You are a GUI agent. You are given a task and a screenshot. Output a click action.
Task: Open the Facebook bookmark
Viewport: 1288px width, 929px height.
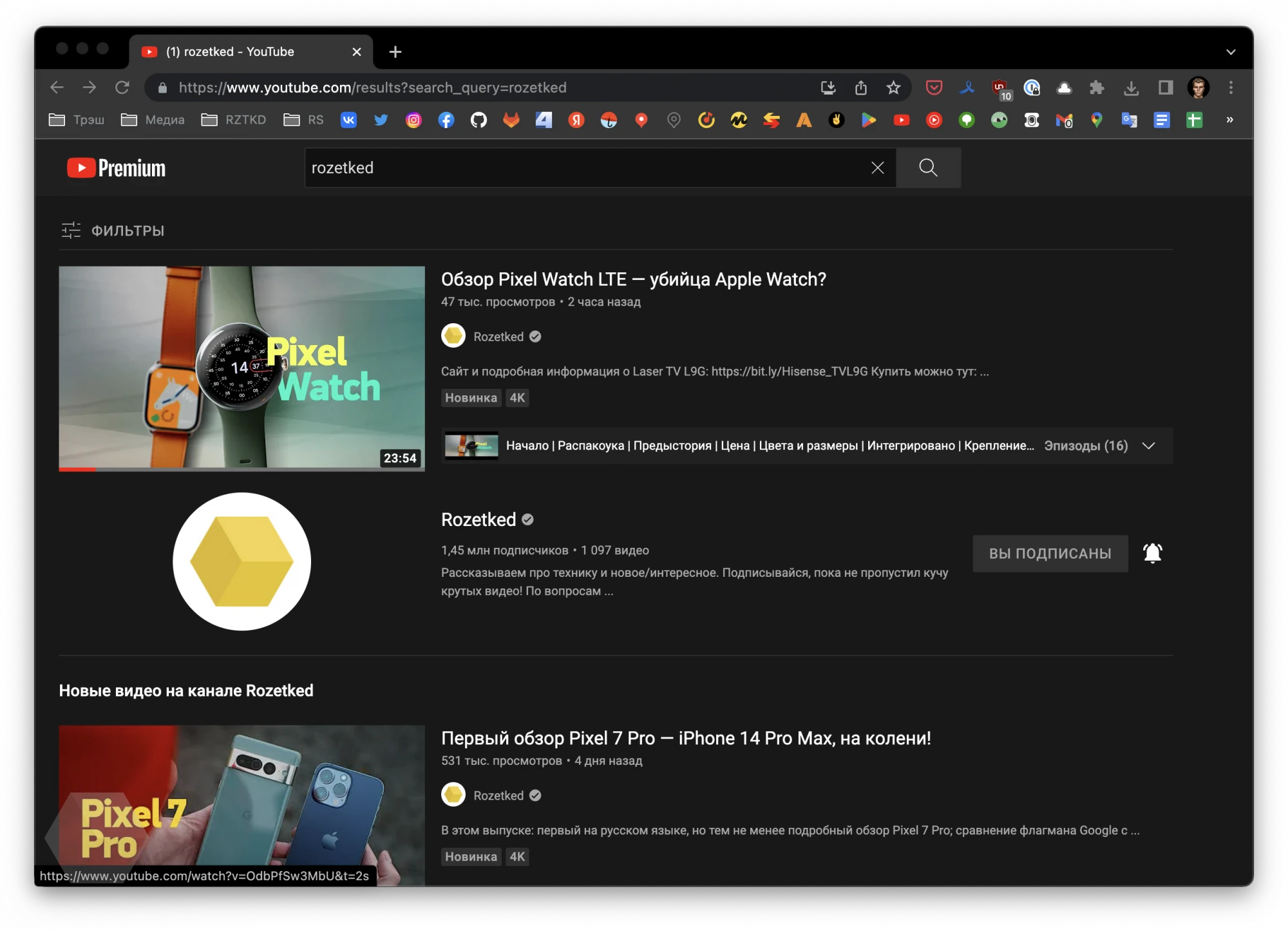(x=446, y=120)
